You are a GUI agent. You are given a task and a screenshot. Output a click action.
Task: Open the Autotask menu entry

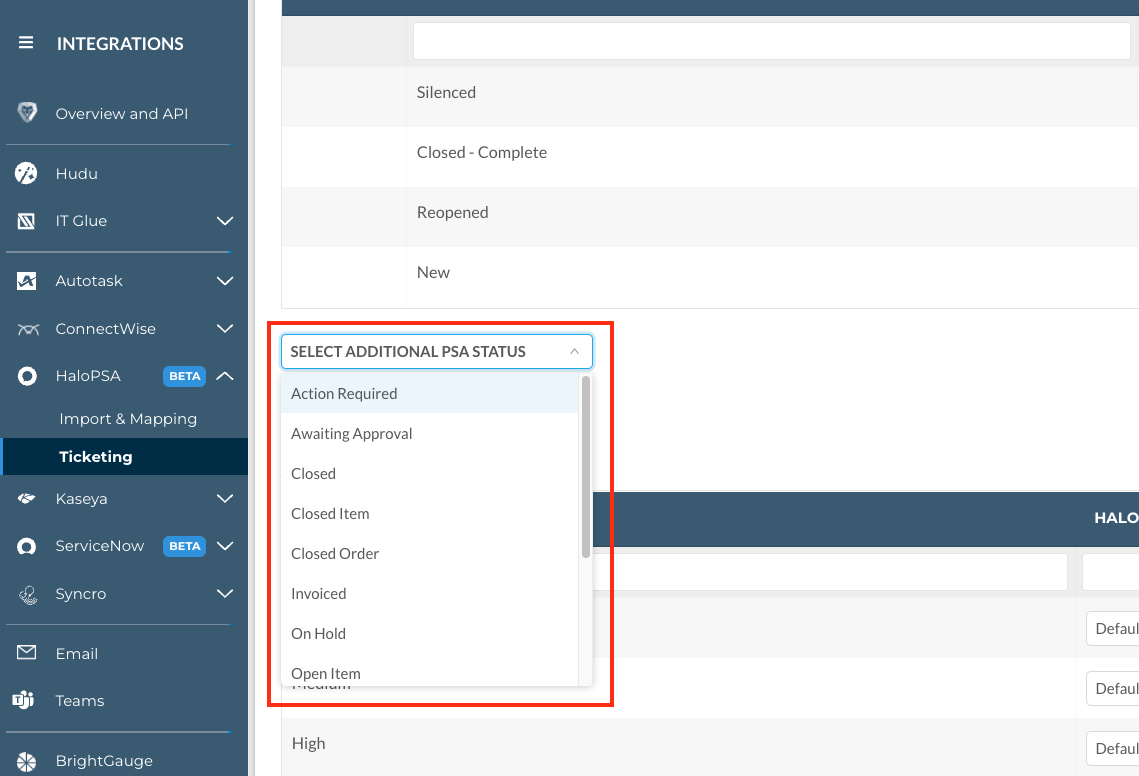[89, 280]
